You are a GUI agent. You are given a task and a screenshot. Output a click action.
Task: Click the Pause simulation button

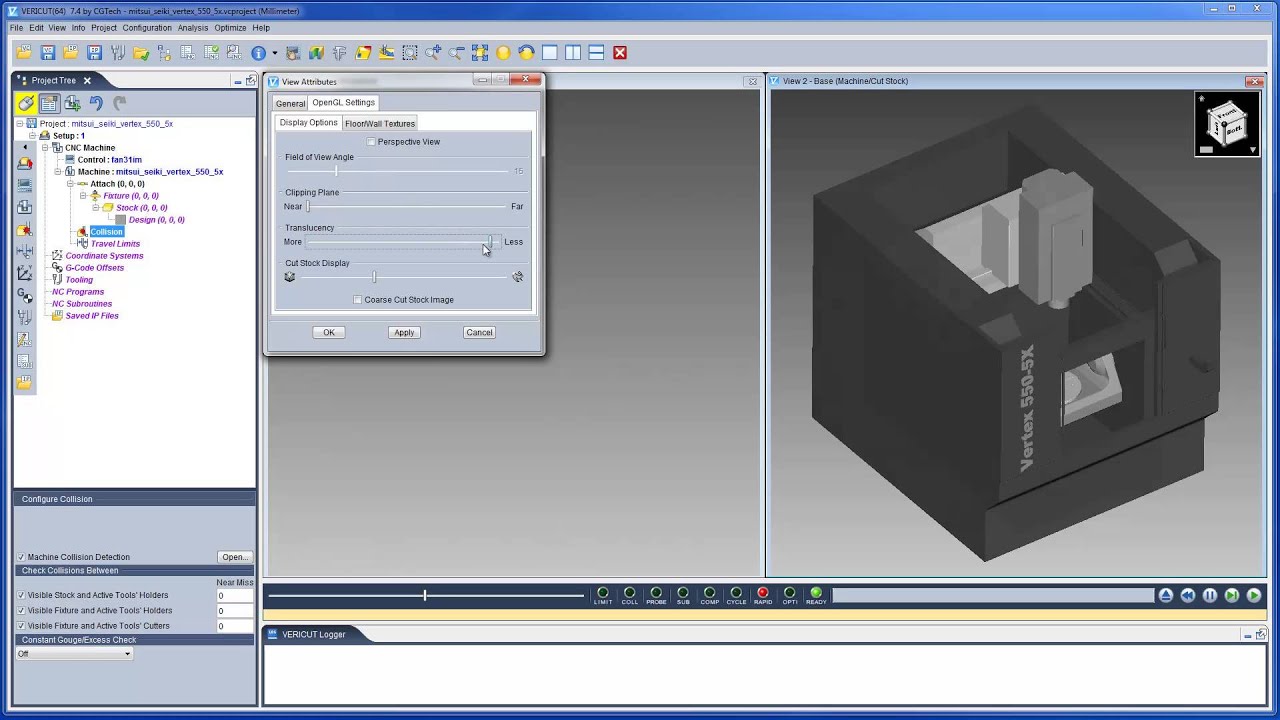point(1210,595)
